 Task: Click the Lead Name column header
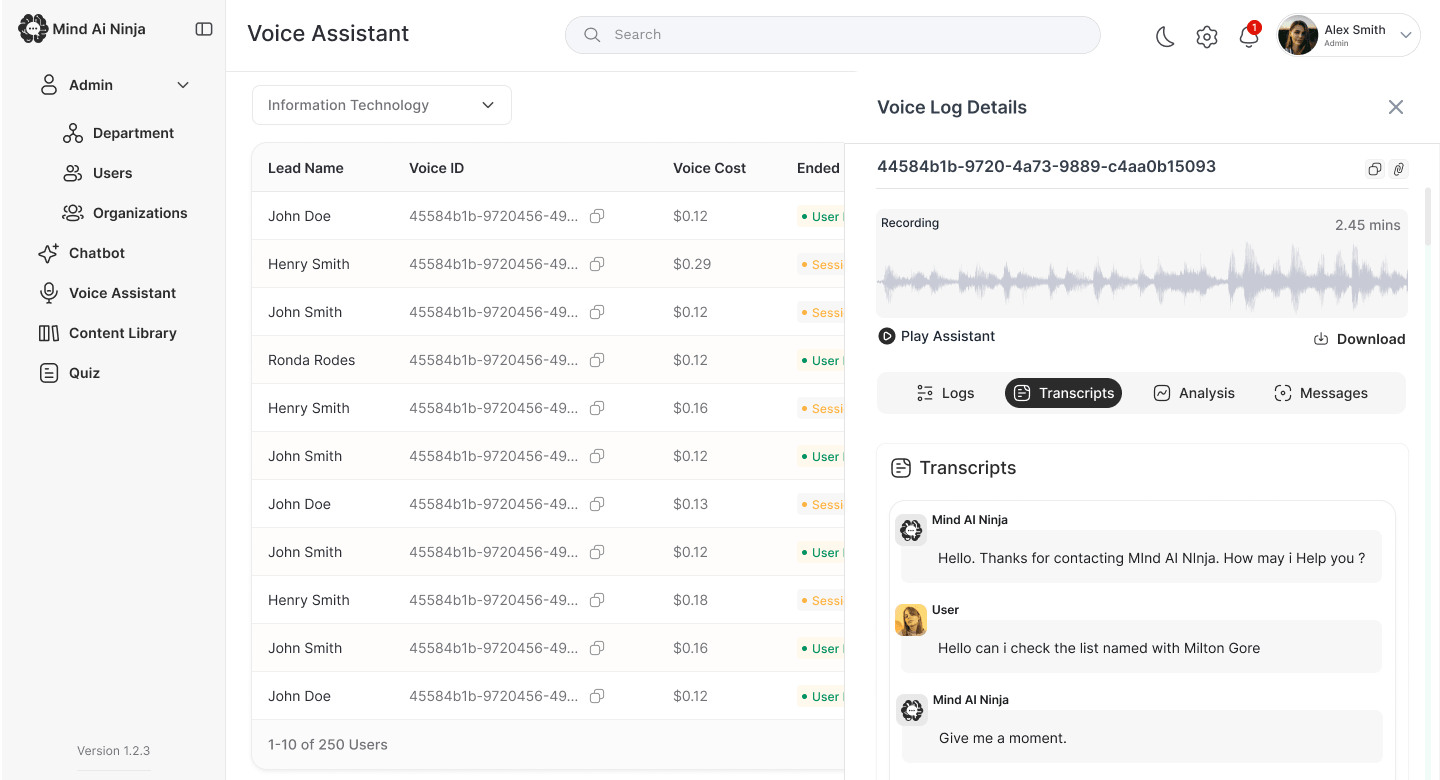tap(305, 168)
